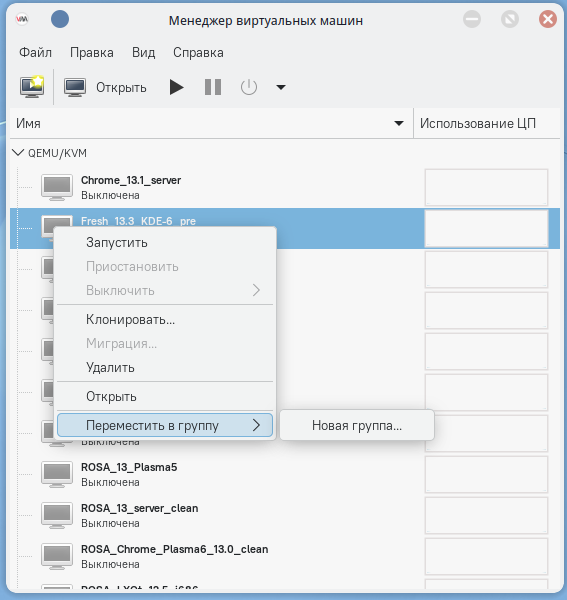Click Выключена status under ROSA_13_Plasma5
This screenshot has height=600, width=567.
coord(110,483)
